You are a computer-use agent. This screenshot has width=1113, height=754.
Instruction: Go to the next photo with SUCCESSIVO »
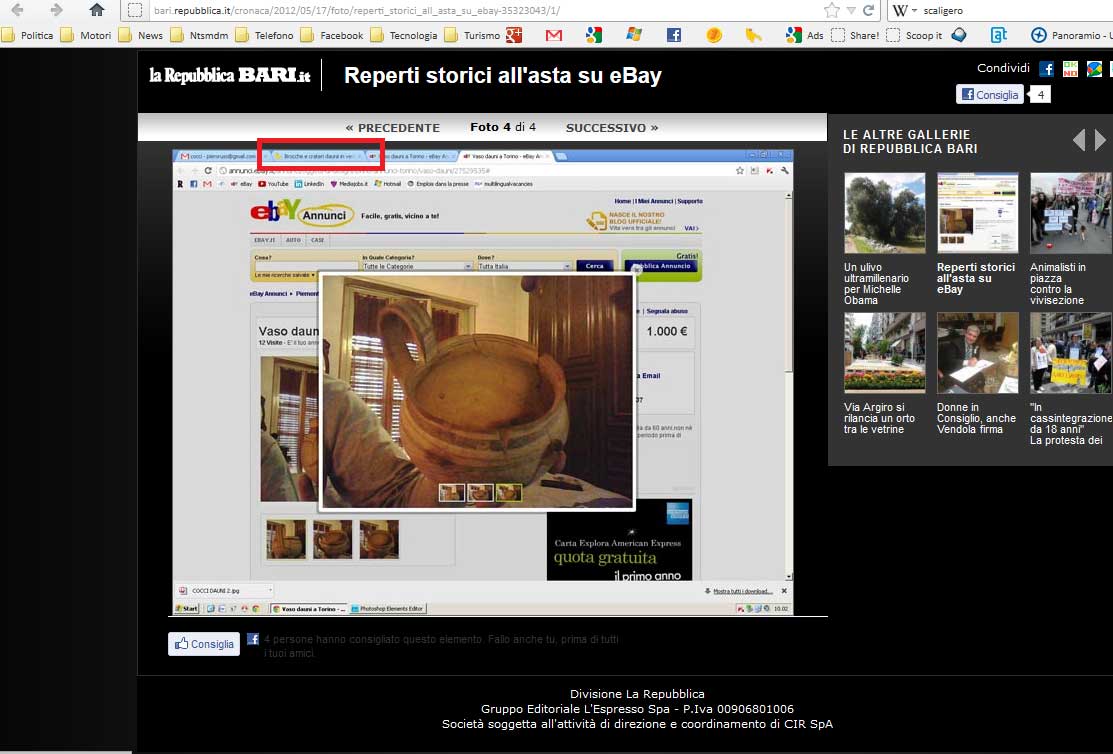point(612,128)
